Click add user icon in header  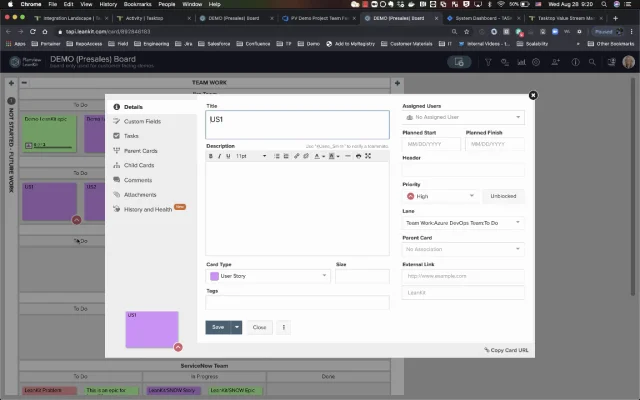click(x=556, y=62)
